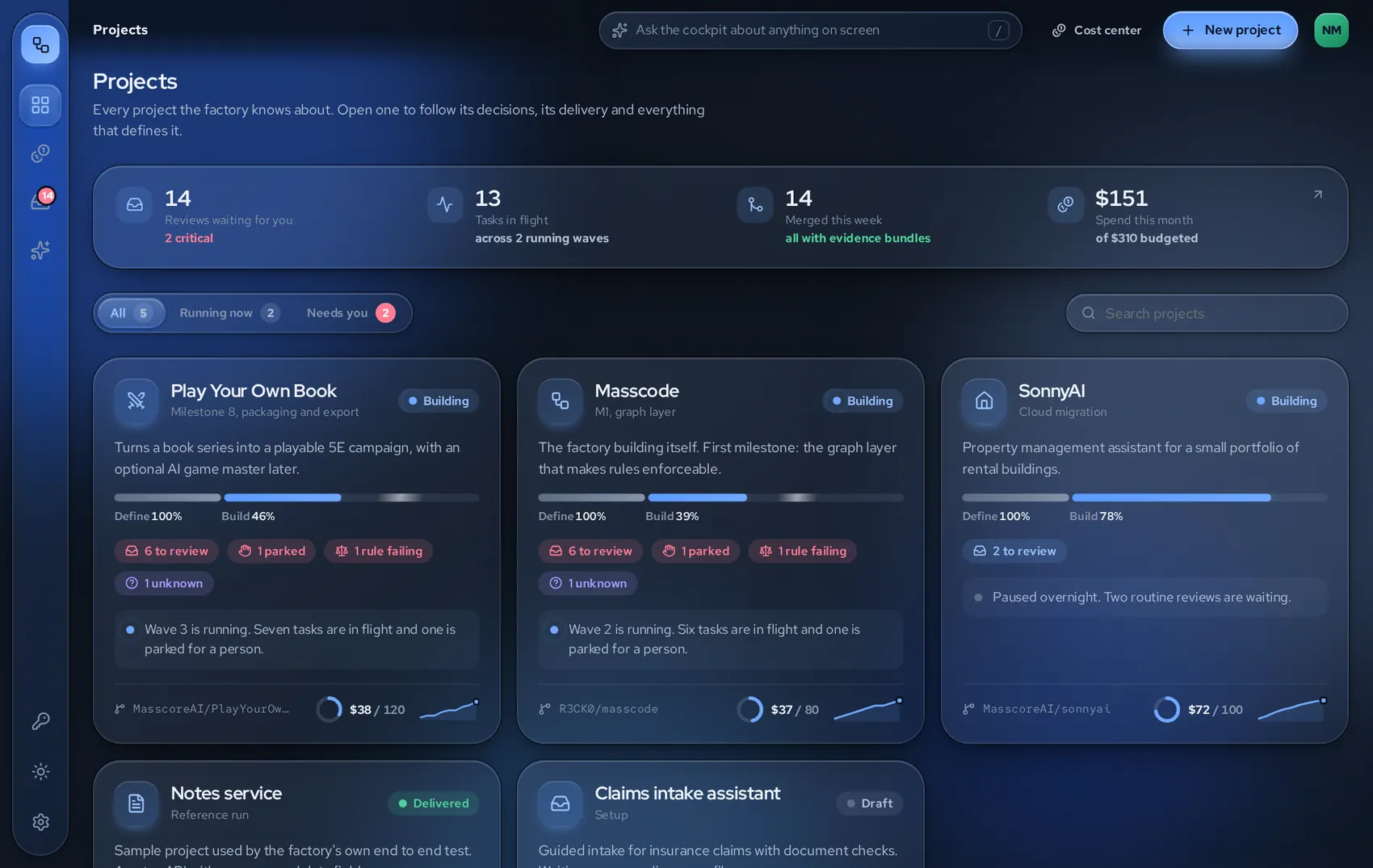Viewport: 1373px width, 868px height.
Task: Click the Masscode build progress bar
Action: [775, 497]
